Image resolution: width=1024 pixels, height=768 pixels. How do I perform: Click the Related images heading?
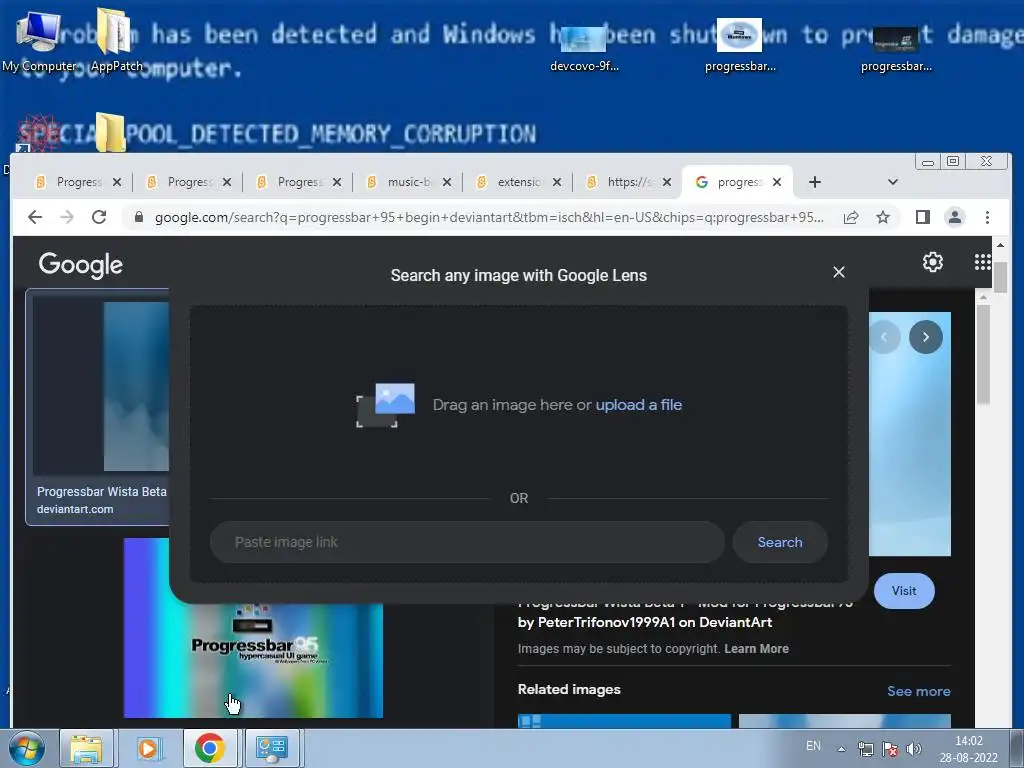coord(569,690)
